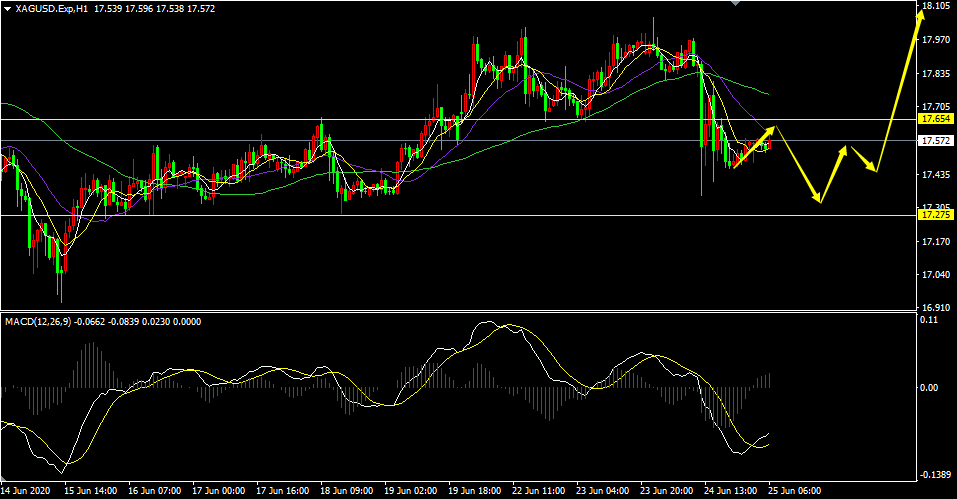Screen dimensions: 957x499
Task: Click the 0.11 value on MACD scale
Action: pyautogui.click(x=930, y=320)
